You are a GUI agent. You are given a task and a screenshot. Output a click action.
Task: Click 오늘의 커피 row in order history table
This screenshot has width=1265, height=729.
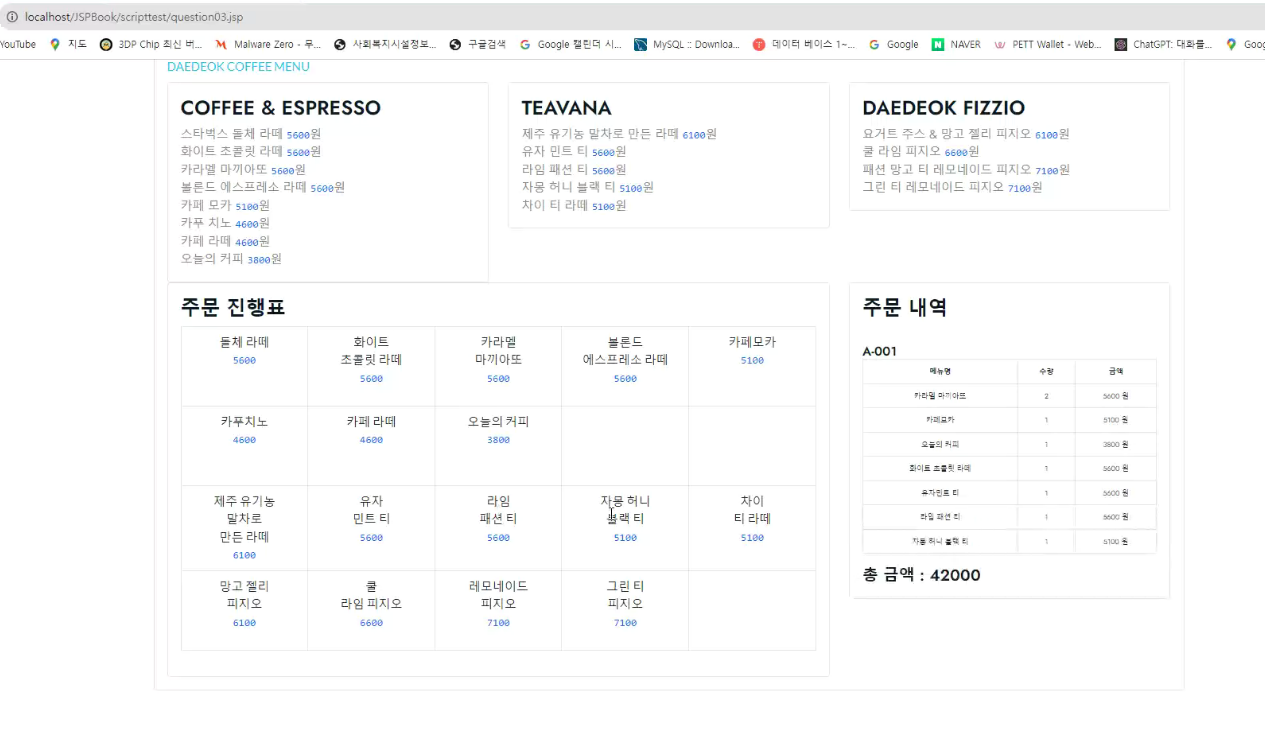click(1010, 444)
